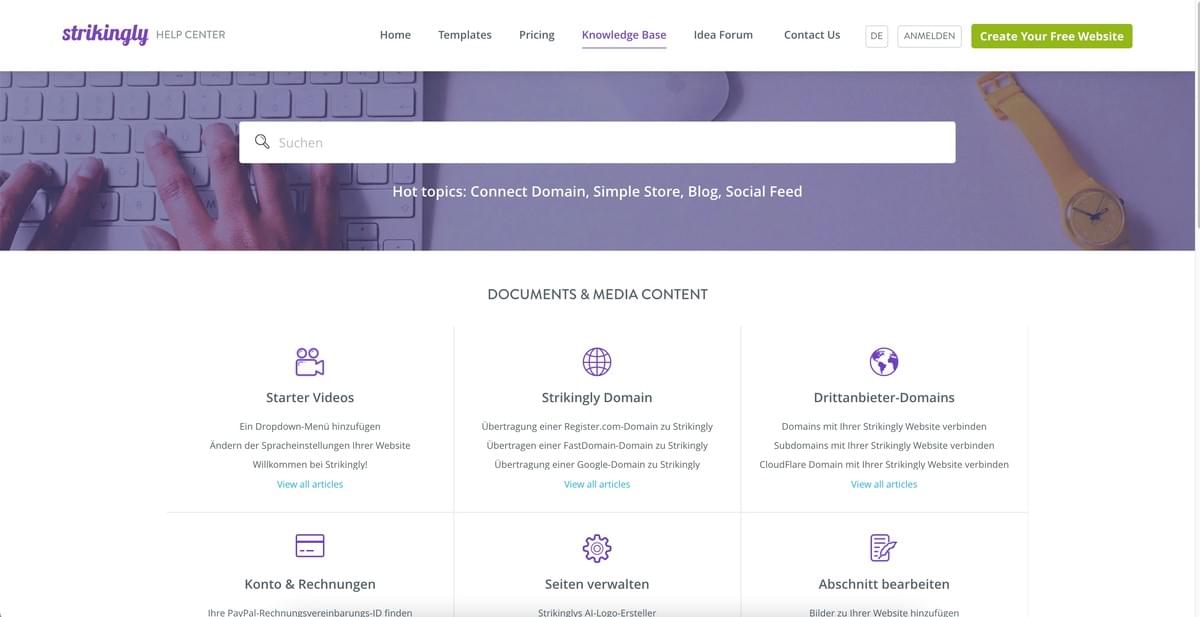1200x617 pixels.
Task: Click the Seiten verwalten gear icon
Action: point(597,547)
